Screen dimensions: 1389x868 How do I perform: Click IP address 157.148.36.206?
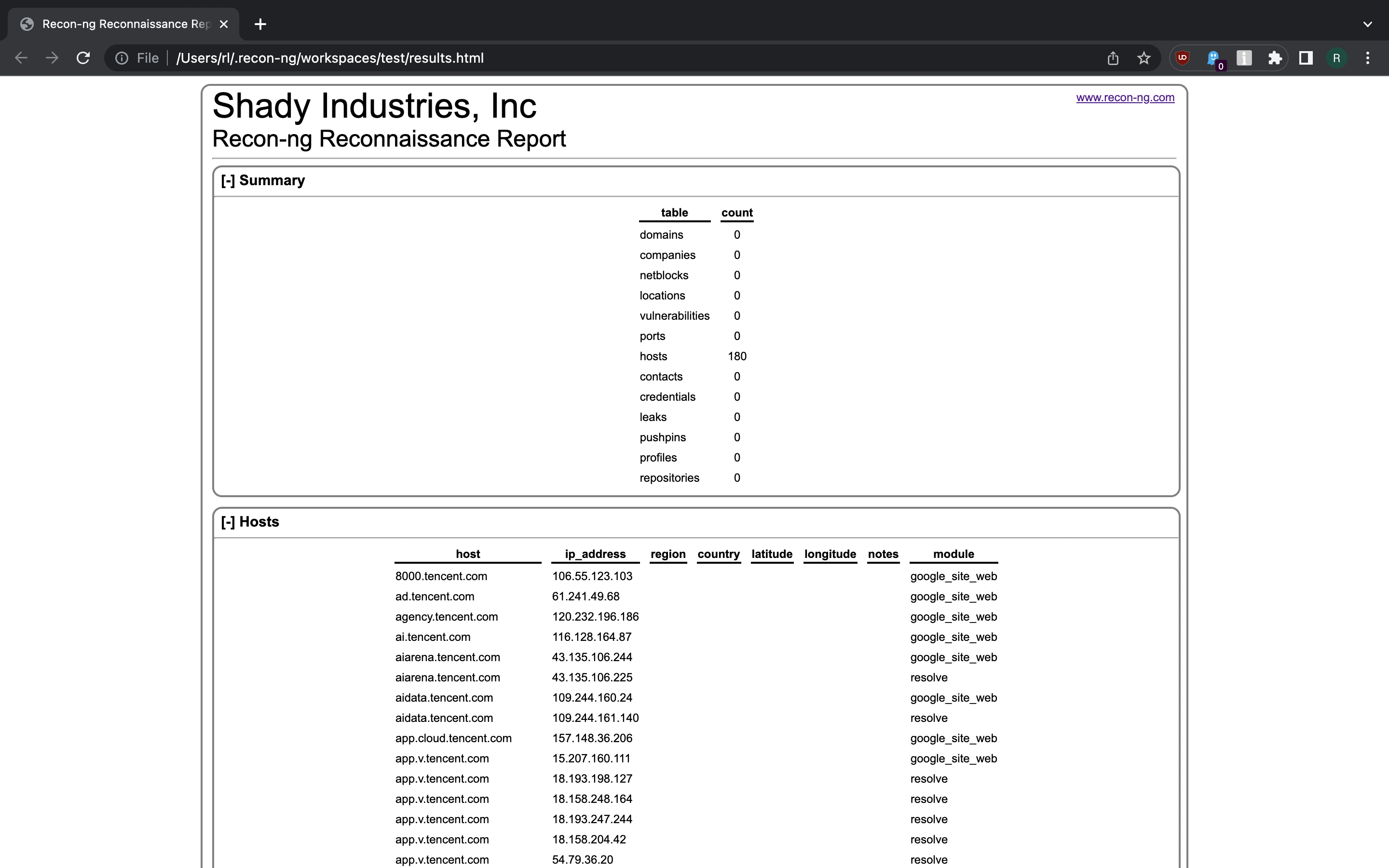click(592, 738)
